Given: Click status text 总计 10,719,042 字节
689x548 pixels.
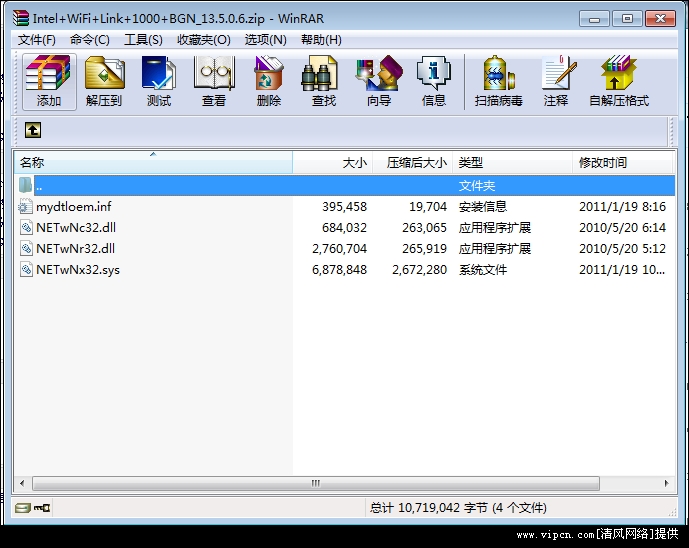Looking at the screenshot, I should (428, 508).
